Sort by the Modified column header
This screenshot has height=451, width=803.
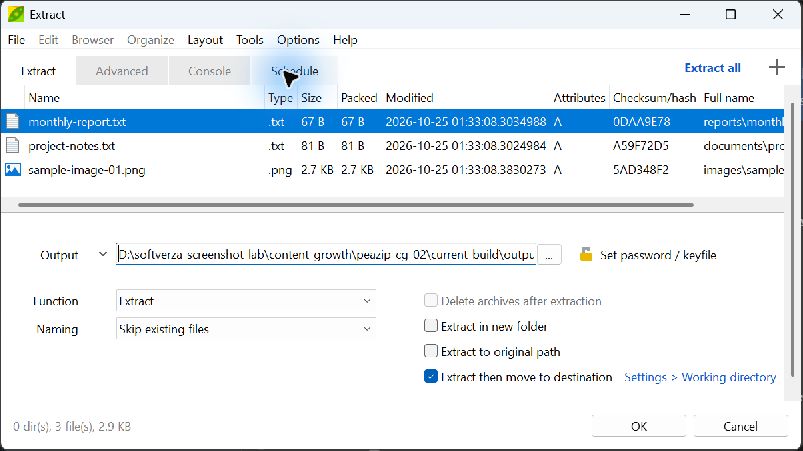(409, 97)
